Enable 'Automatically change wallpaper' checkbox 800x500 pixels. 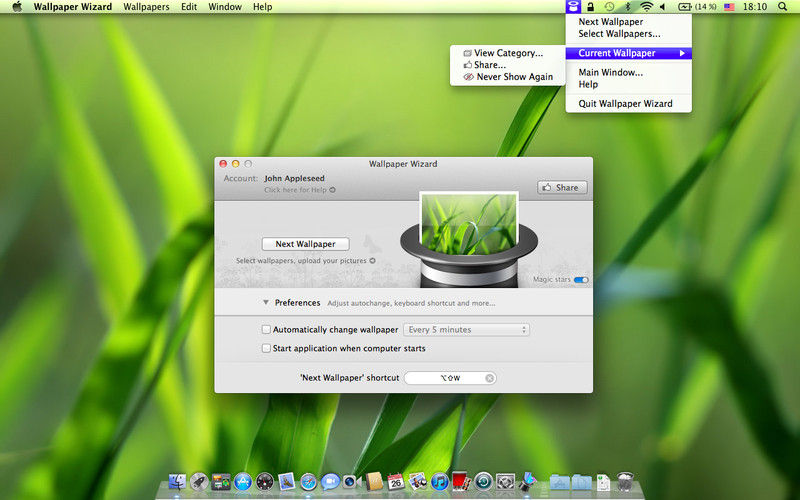click(266, 330)
